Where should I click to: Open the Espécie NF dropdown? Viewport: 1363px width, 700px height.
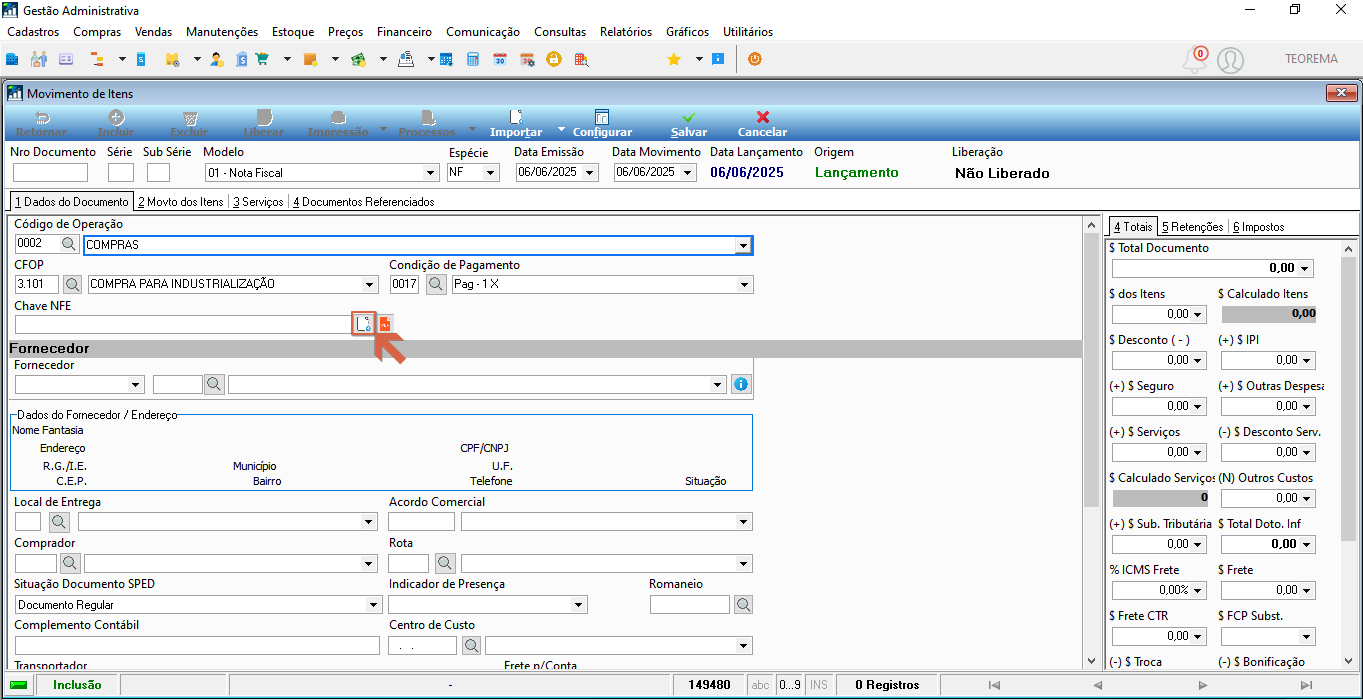(x=491, y=172)
